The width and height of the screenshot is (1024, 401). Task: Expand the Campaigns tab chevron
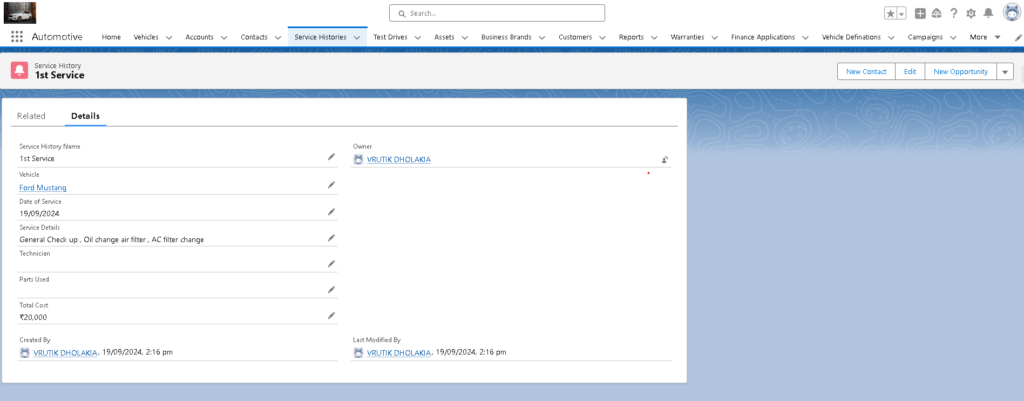pyautogui.click(x=953, y=37)
